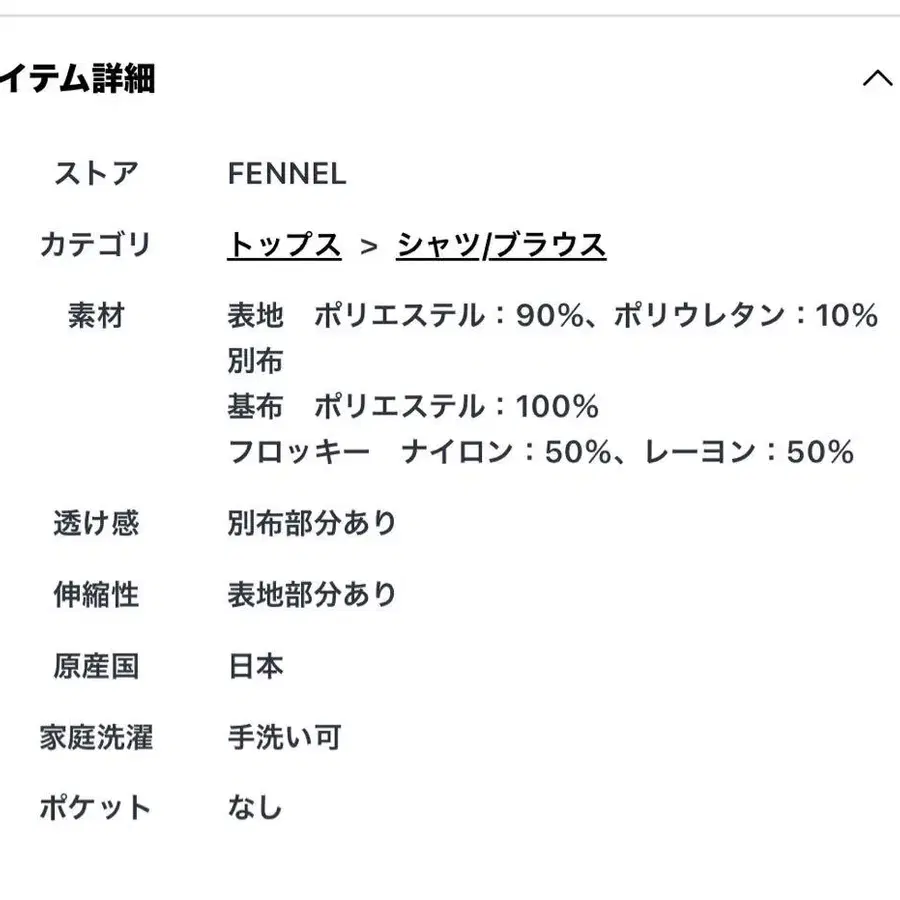Screen dimensions: 900x900
Task: Click the 手洗い可 washing value
Action: (x=284, y=738)
